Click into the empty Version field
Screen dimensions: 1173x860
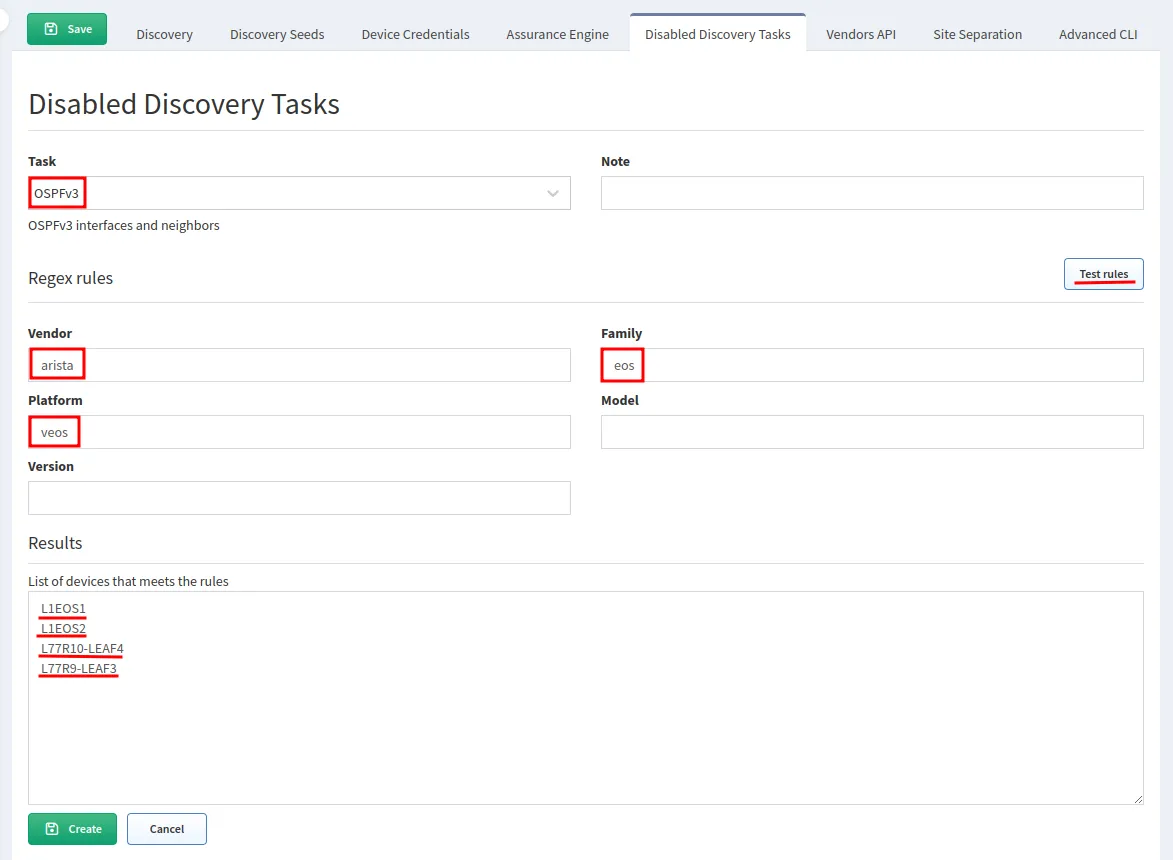point(299,498)
